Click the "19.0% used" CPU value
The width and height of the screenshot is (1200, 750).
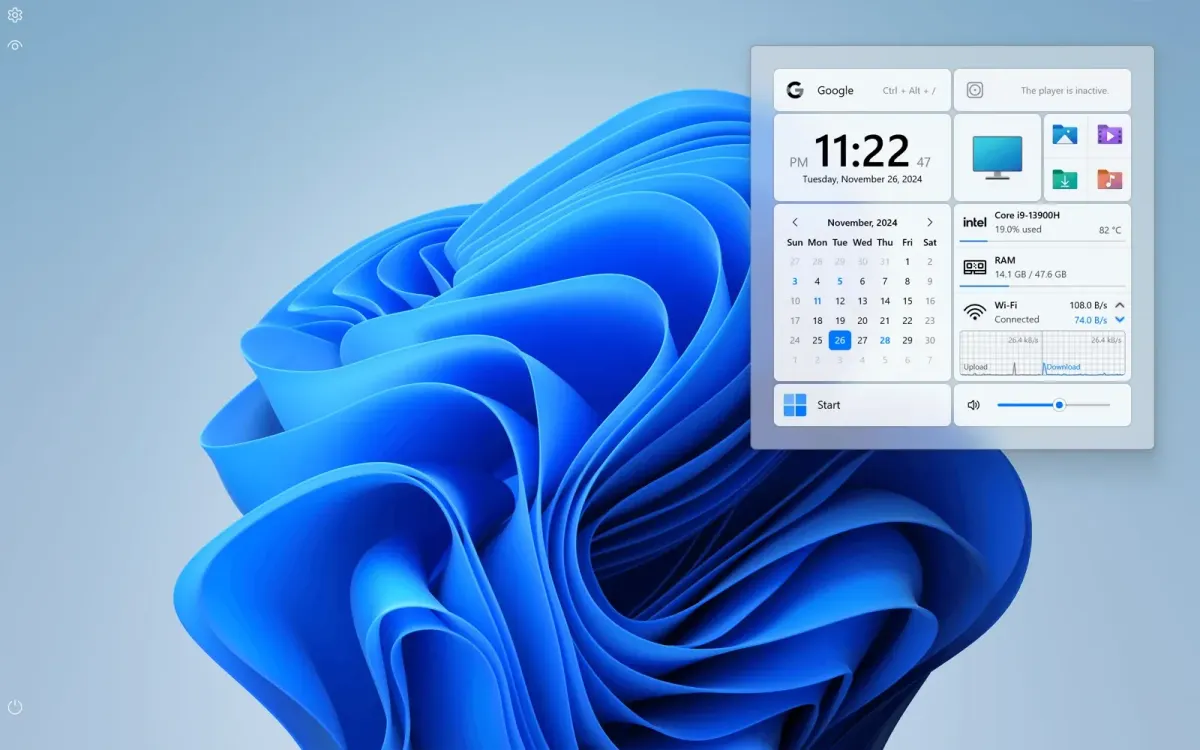coord(1018,230)
